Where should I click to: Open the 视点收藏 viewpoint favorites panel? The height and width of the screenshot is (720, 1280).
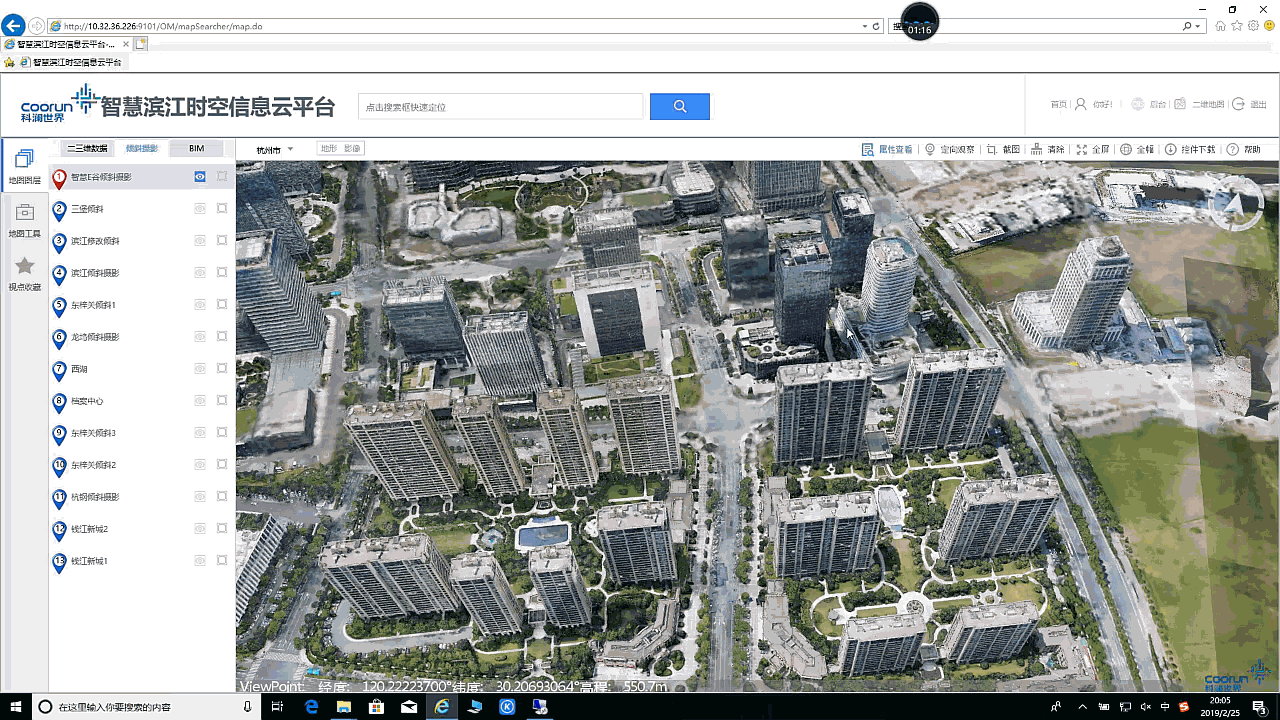point(25,273)
